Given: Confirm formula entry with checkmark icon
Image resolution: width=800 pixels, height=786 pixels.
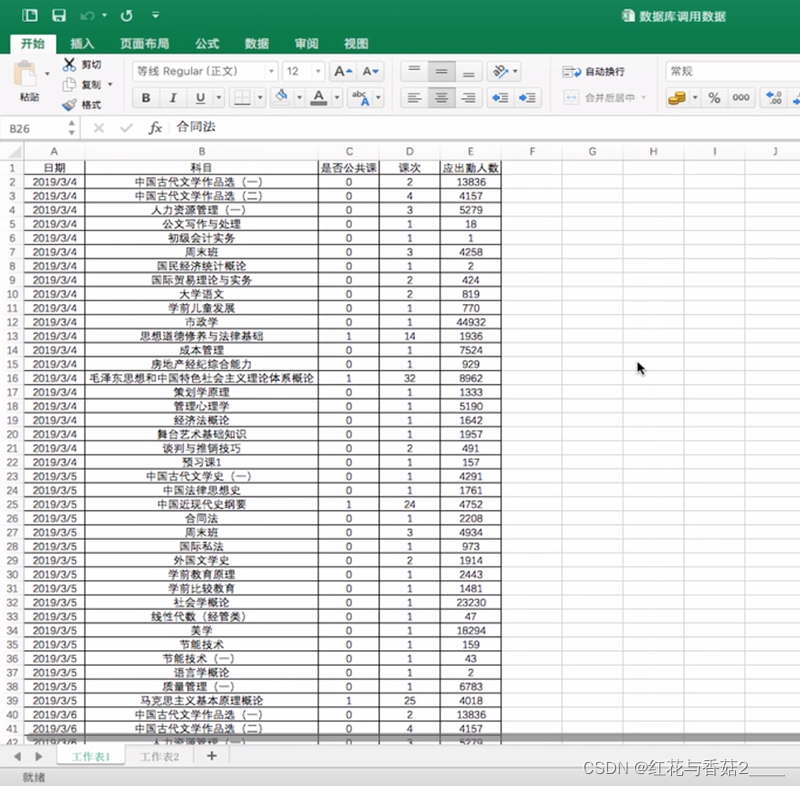Looking at the screenshot, I should tap(126, 128).
